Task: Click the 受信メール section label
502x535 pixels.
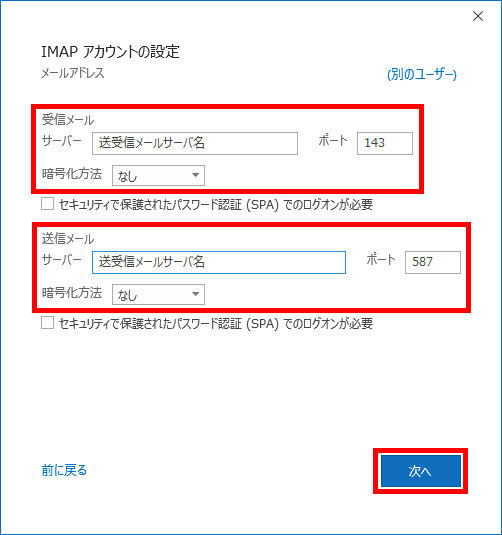Action: click(68, 120)
